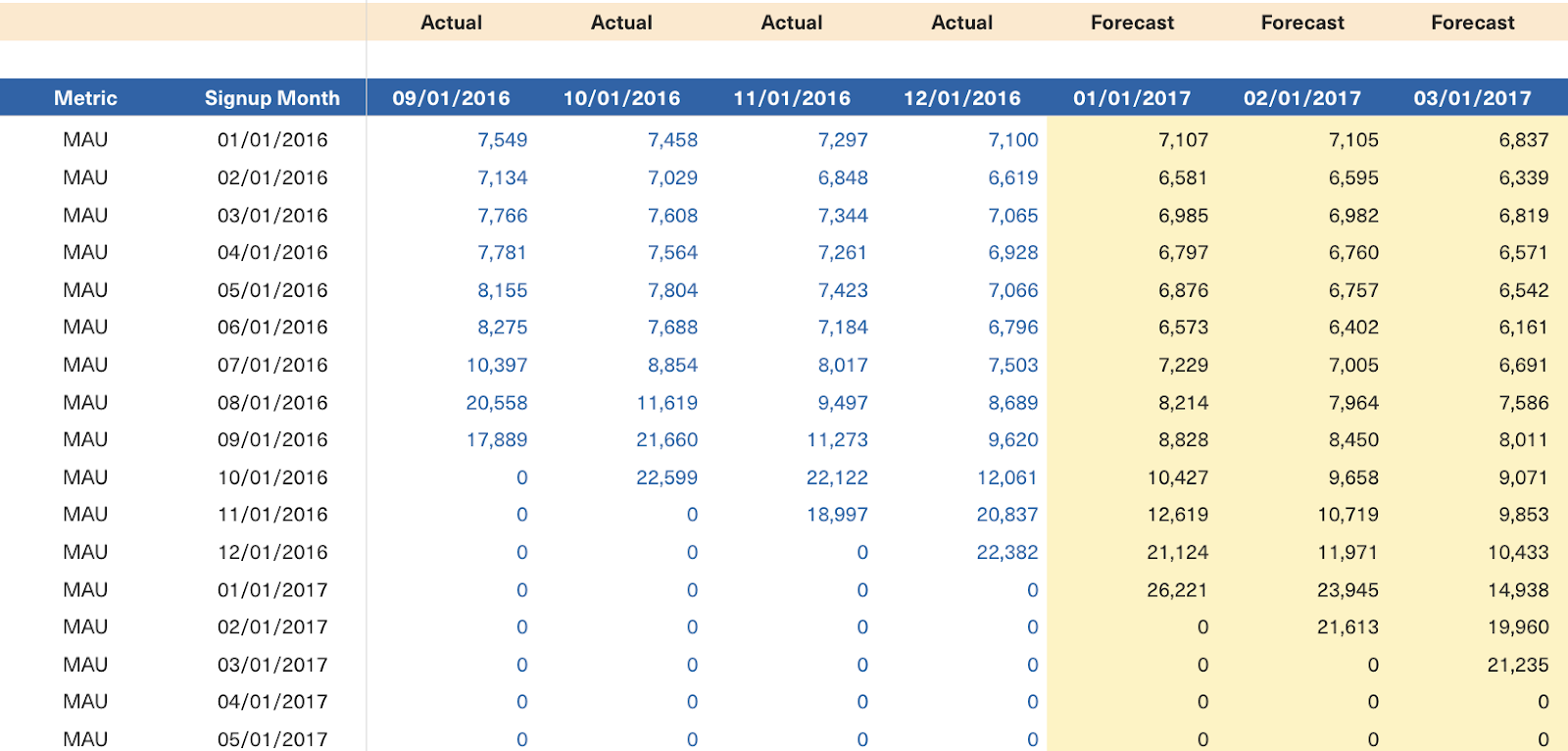This screenshot has height=751, width=1568.
Task: Select signup month 07/01/2016 row label
Action: 272,366
